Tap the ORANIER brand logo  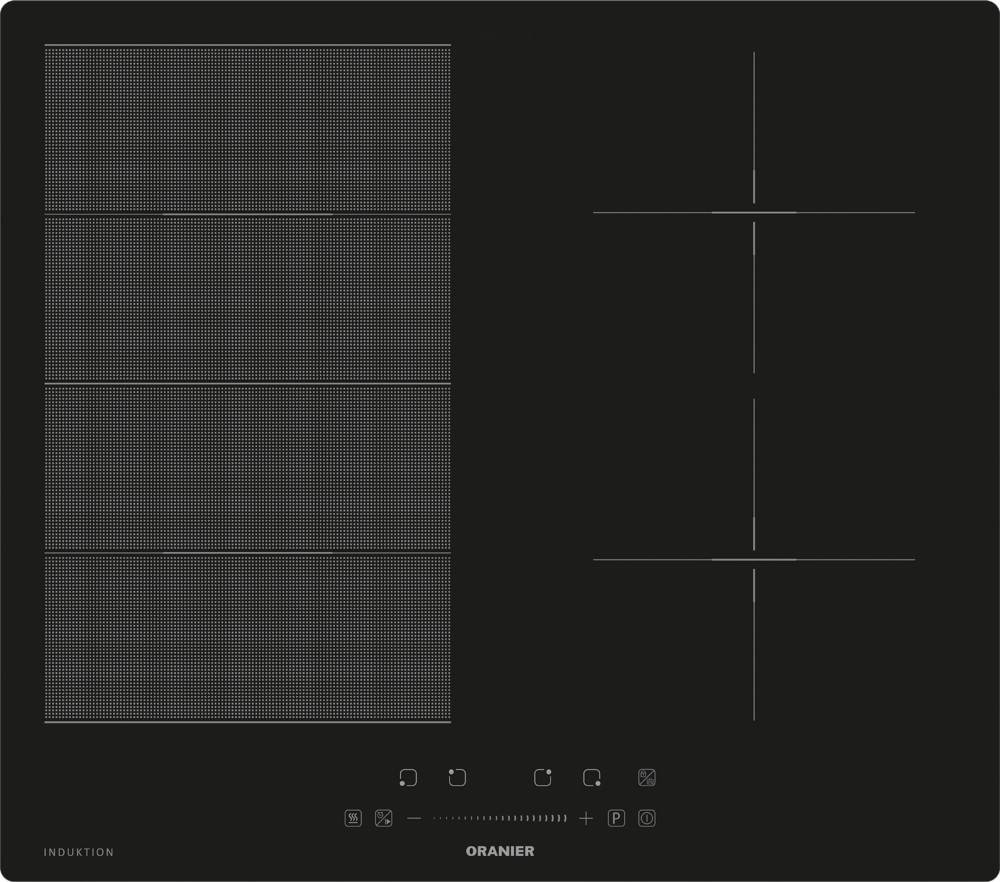point(500,851)
